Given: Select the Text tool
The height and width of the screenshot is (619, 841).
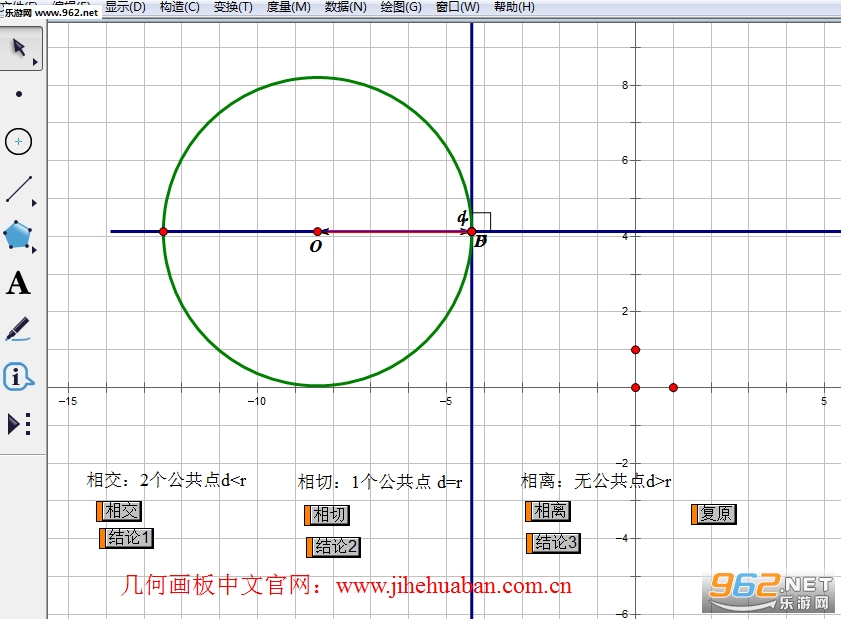Looking at the screenshot, I should coord(18,283).
